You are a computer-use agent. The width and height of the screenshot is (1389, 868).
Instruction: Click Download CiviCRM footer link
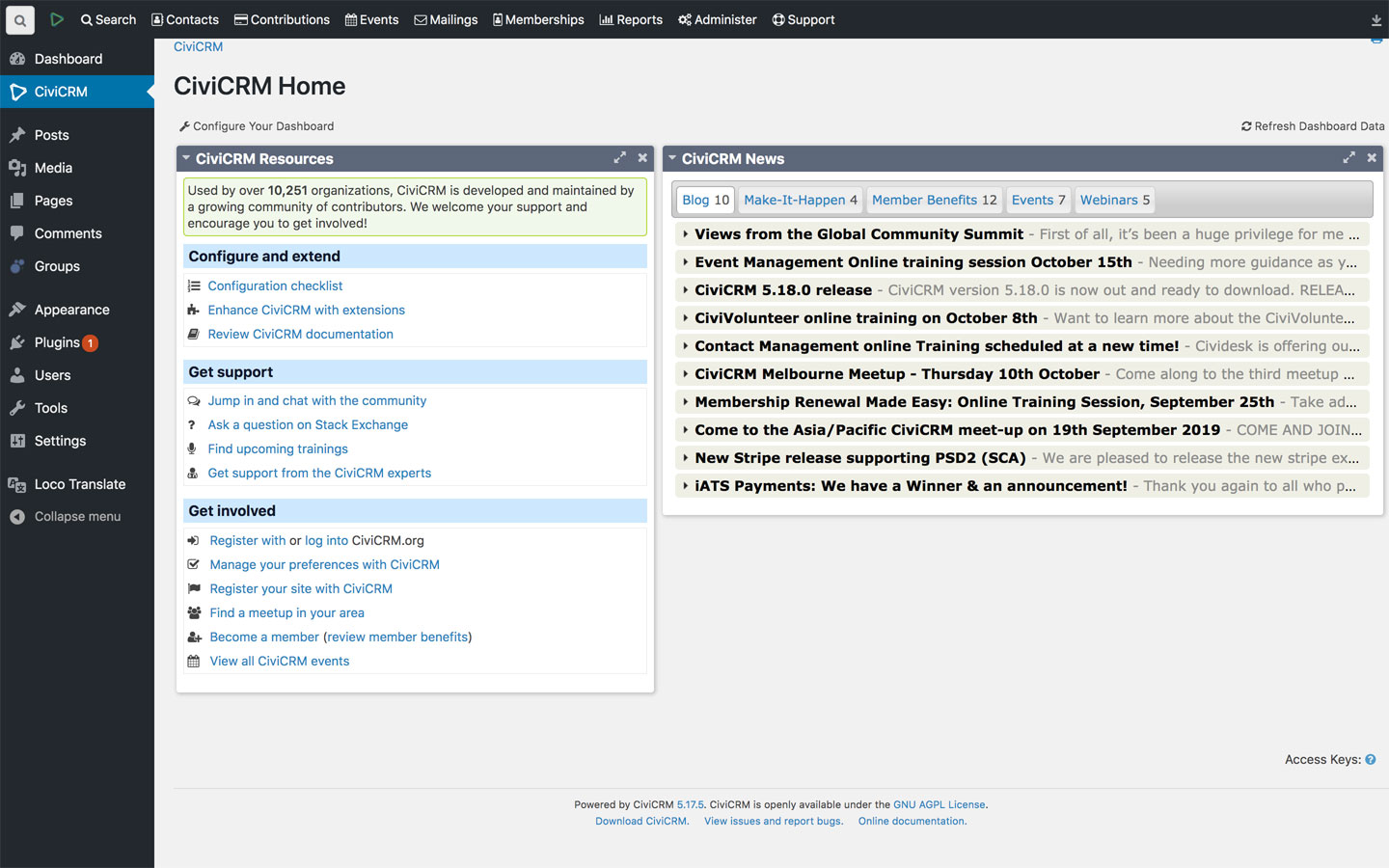641,822
